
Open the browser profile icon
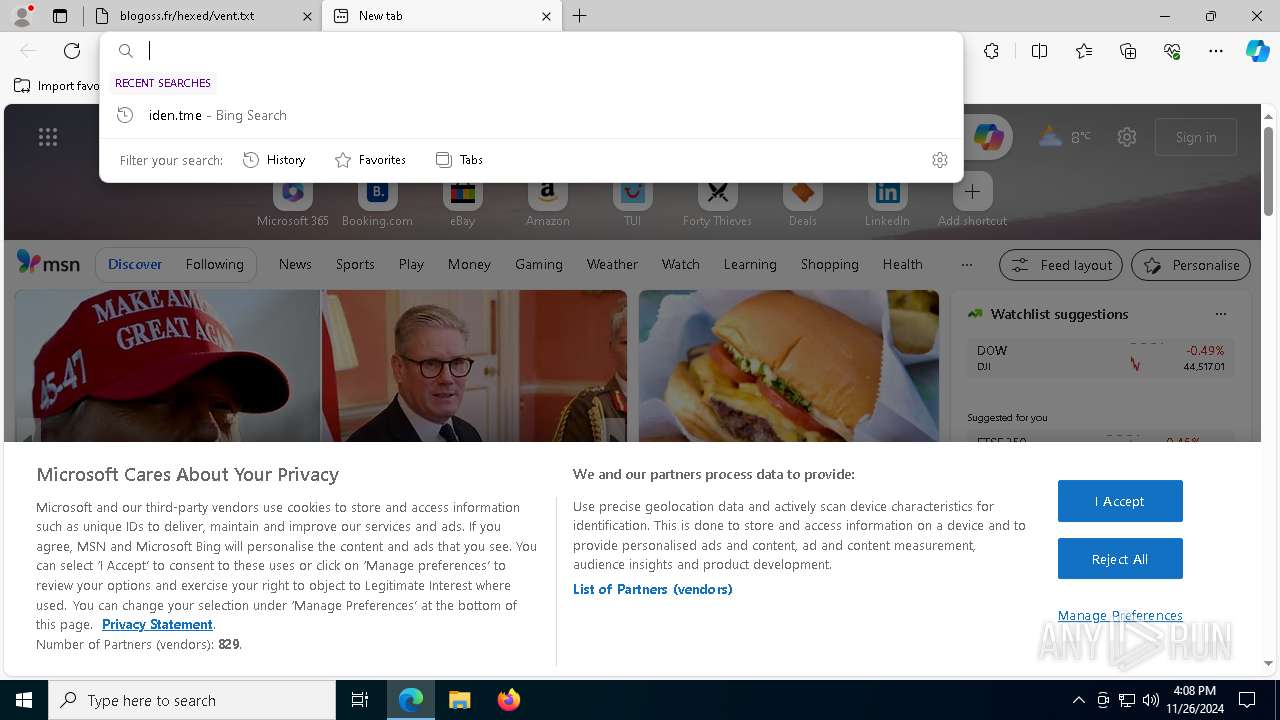coord(22,16)
